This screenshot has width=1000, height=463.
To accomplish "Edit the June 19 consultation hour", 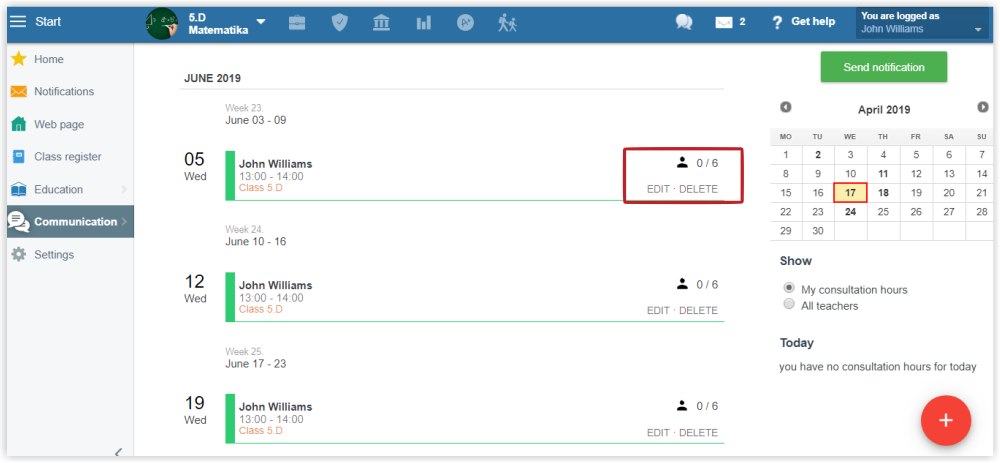I will 658,432.
